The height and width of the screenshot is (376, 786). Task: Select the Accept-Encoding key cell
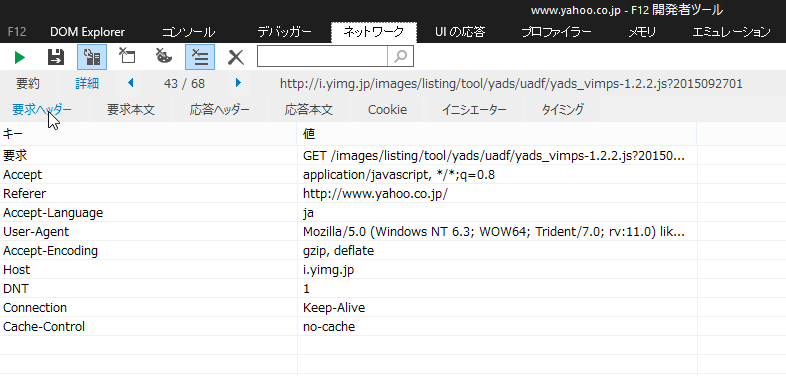148,251
